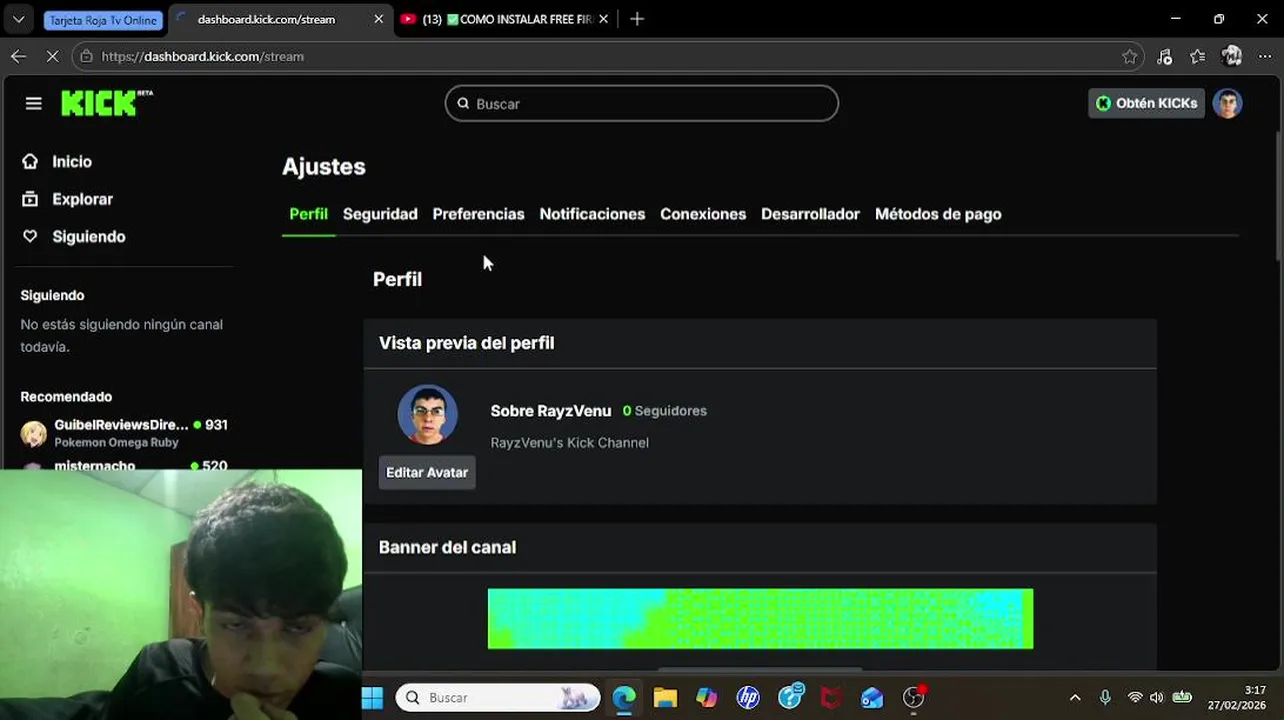Close the dashboard.kick.com tab
1284x720 pixels.
[x=378, y=19]
